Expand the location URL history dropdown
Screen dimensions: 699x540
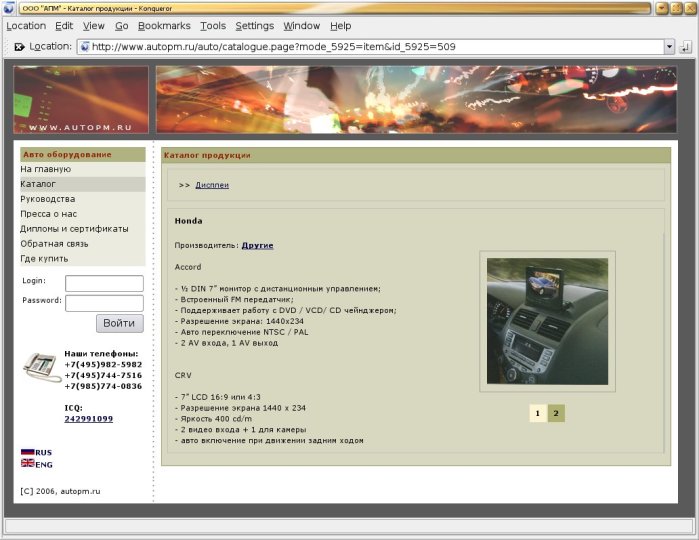click(669, 46)
